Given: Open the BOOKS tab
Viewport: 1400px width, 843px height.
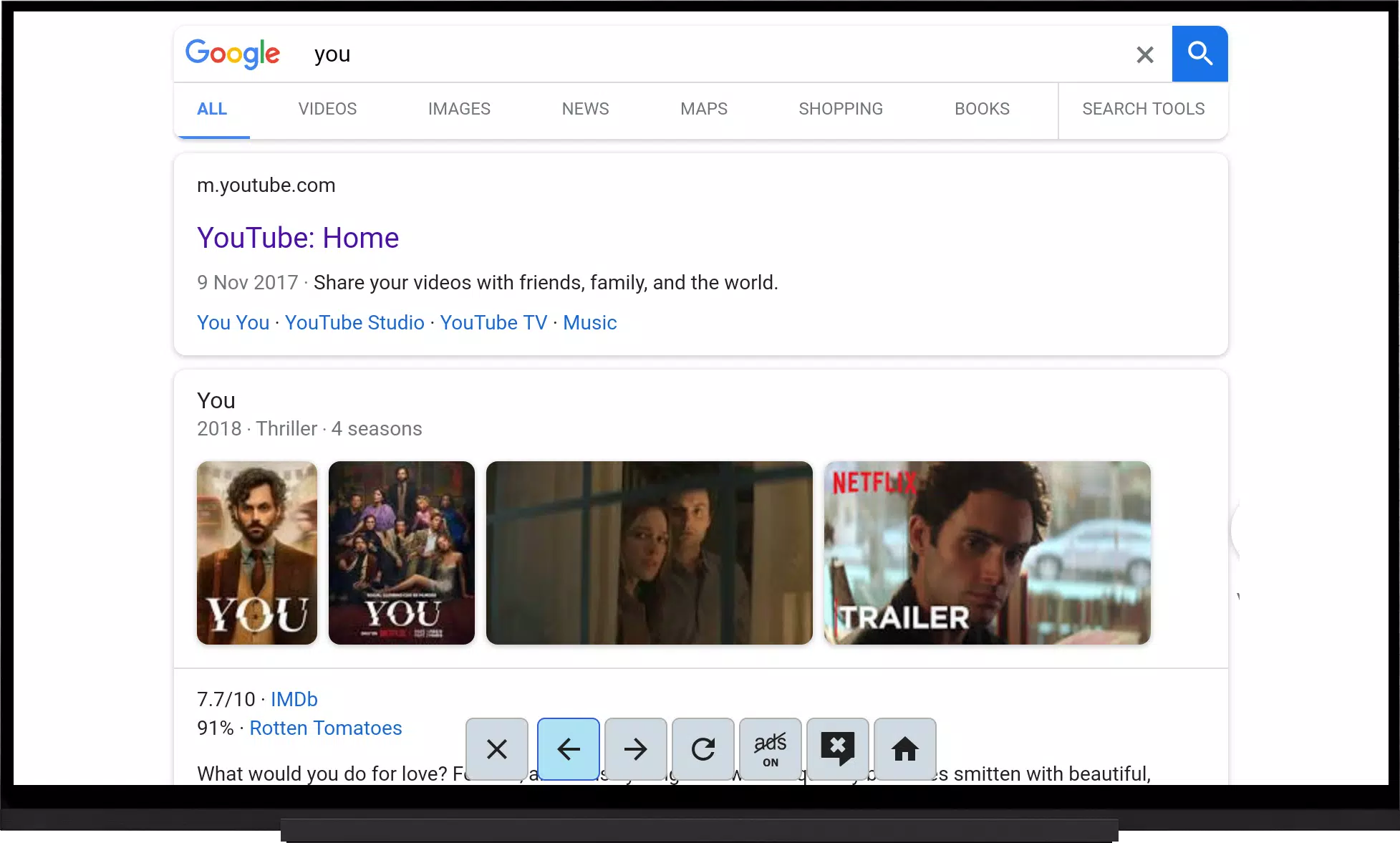Looking at the screenshot, I should coord(982,109).
